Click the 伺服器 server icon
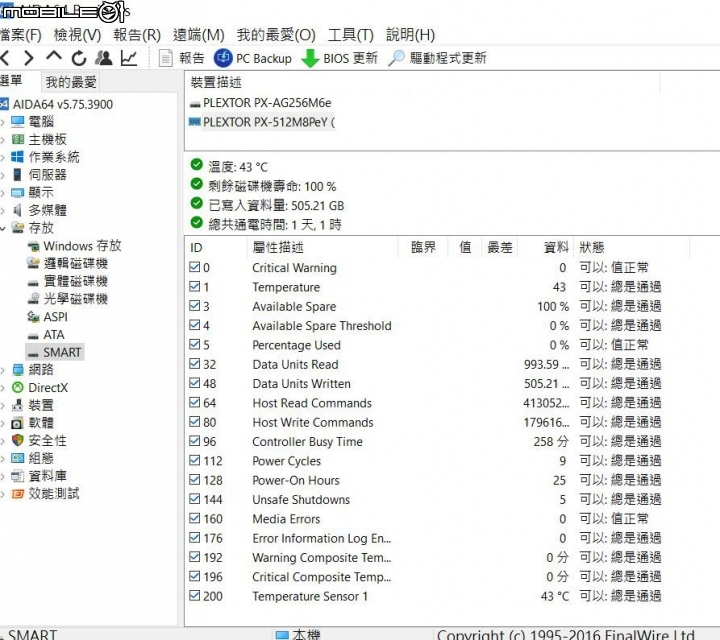This screenshot has width=720, height=640. click(17, 174)
